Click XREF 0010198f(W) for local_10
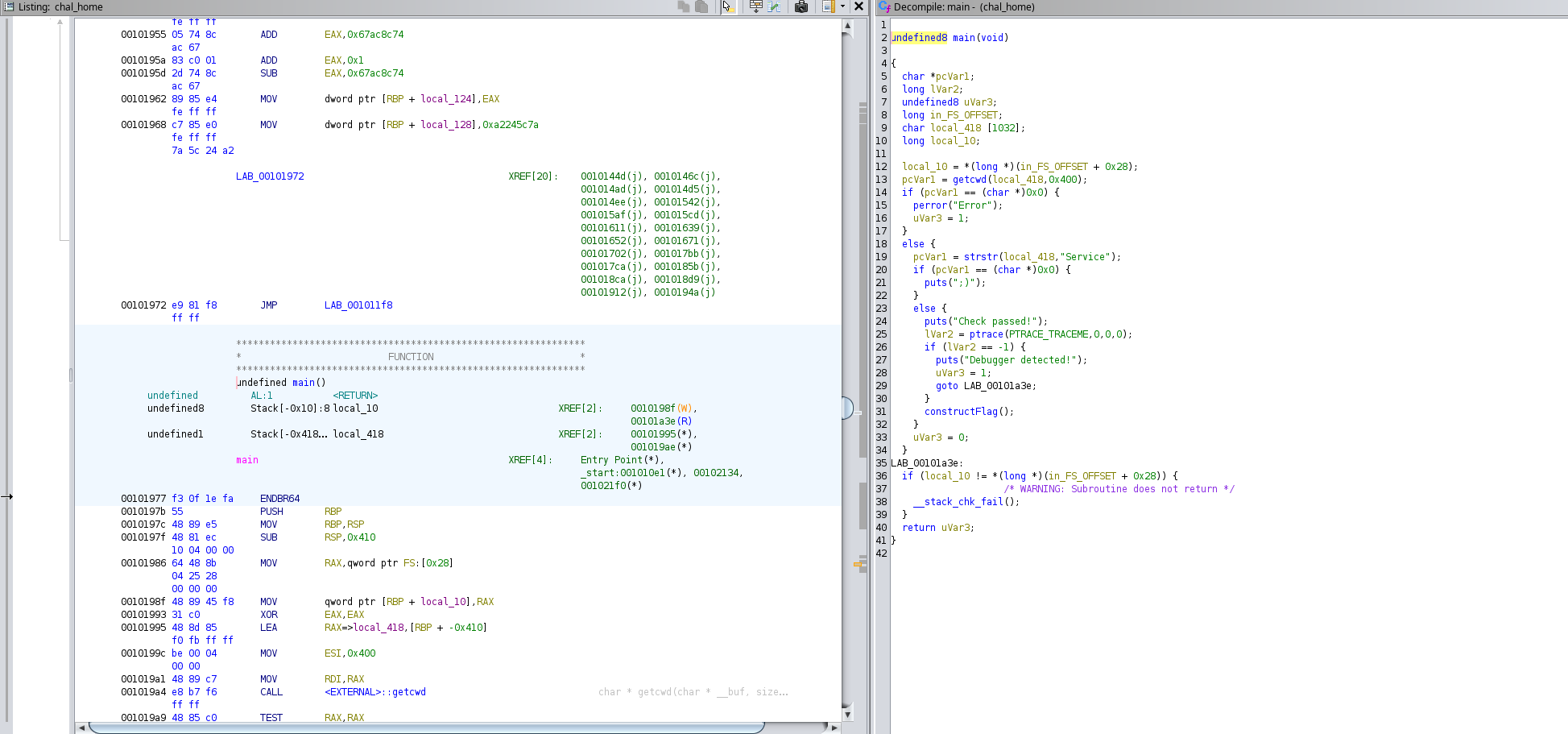Viewport: 1568px width, 734px height. (663, 408)
